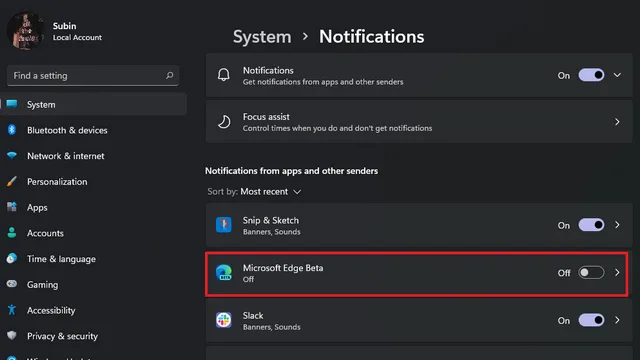Image resolution: width=640 pixels, height=360 pixels.
Task: Go back to System breadcrumb
Action: pyautogui.click(x=262, y=37)
